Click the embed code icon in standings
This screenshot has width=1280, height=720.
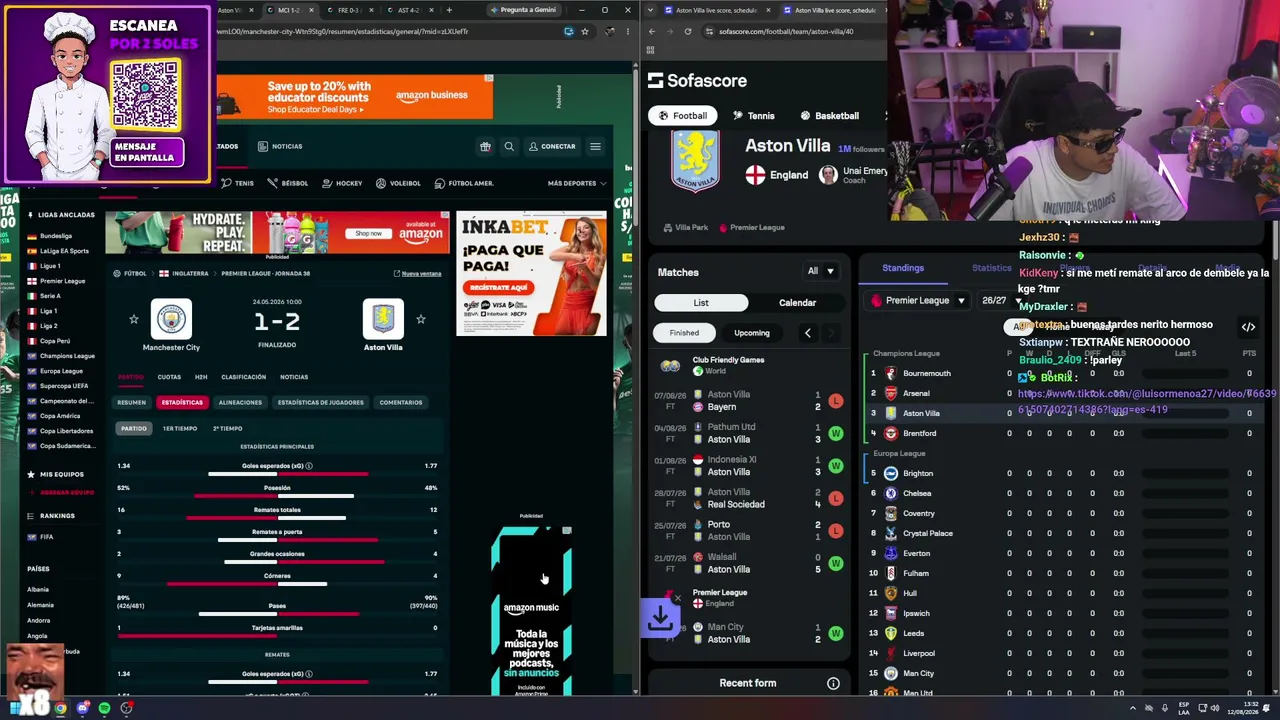click(x=1248, y=327)
